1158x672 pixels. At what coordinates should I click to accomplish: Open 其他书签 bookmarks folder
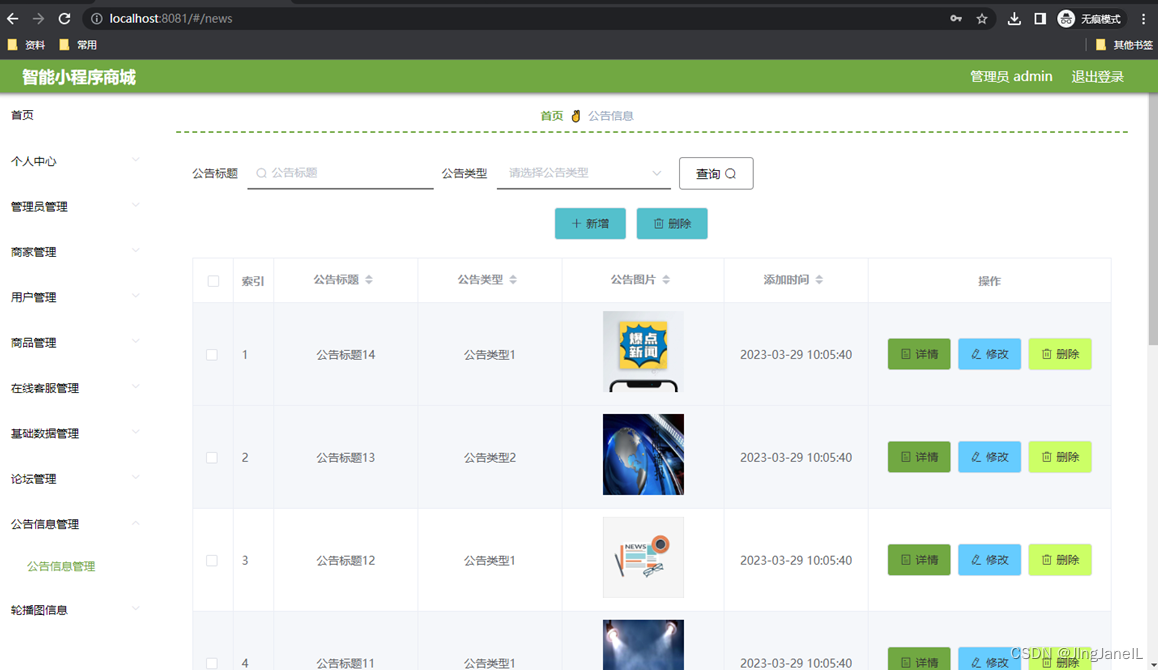(x=1124, y=45)
